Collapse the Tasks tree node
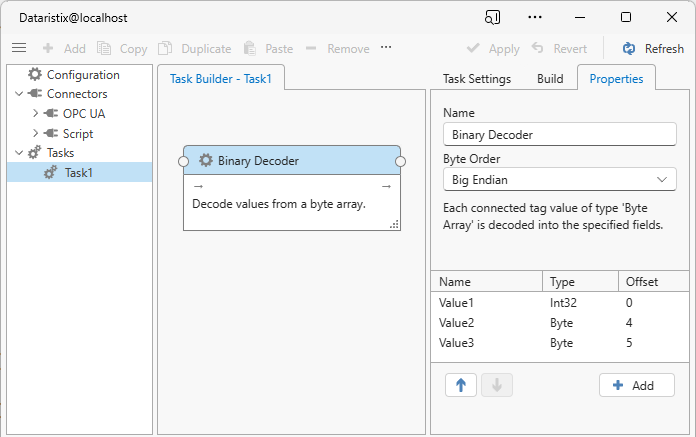Viewport: 696px width, 437px height. click(x=18, y=153)
